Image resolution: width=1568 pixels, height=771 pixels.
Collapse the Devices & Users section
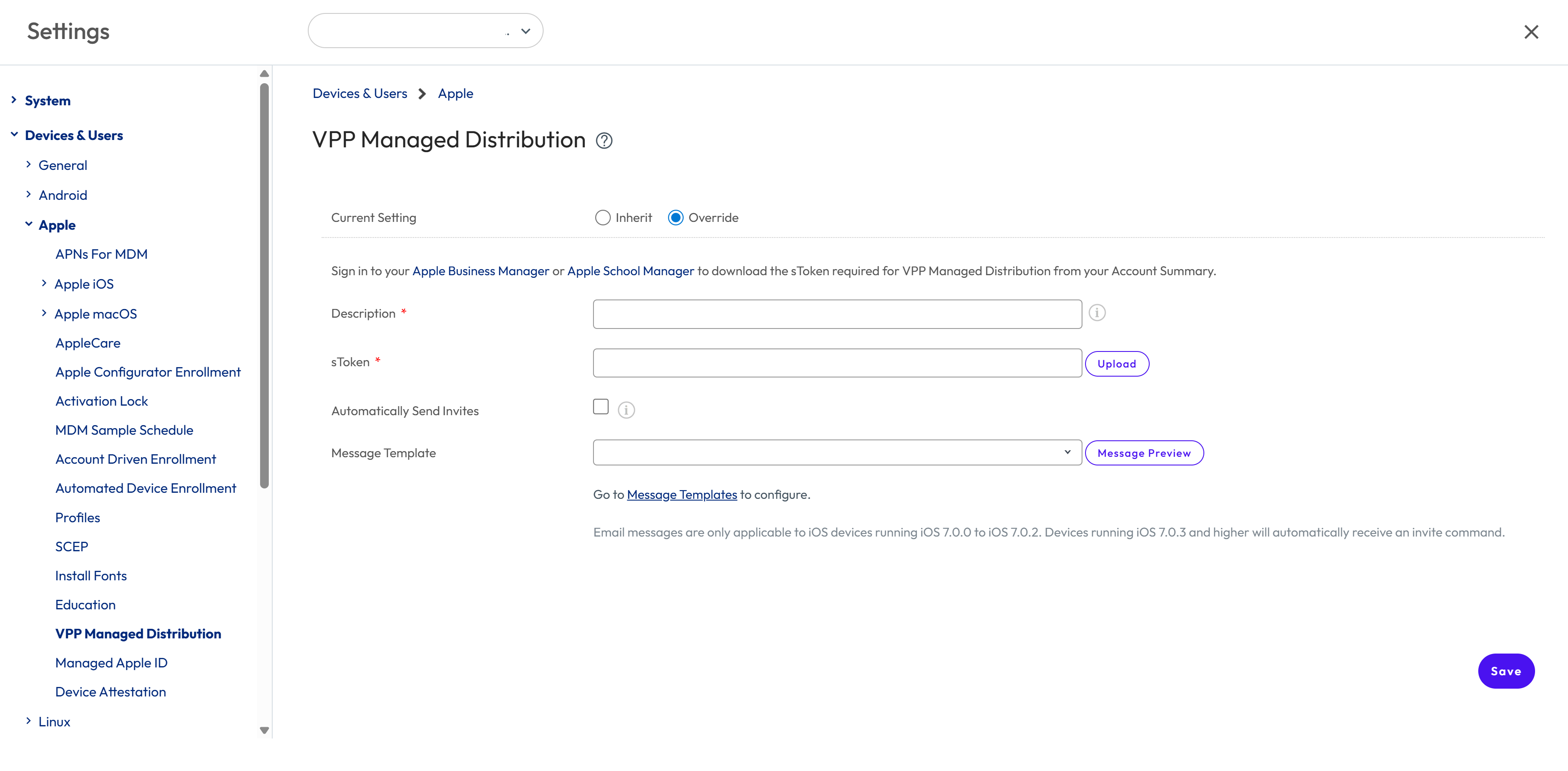pos(14,134)
